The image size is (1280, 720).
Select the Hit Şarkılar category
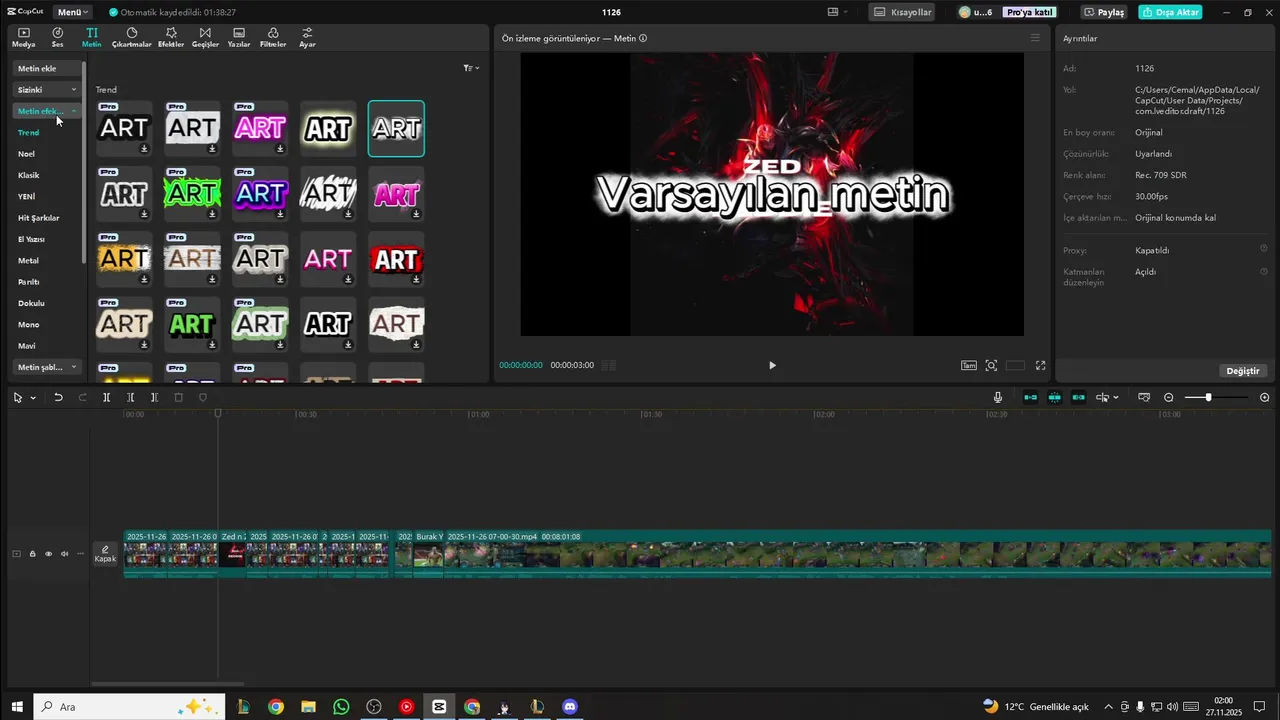tap(39, 218)
